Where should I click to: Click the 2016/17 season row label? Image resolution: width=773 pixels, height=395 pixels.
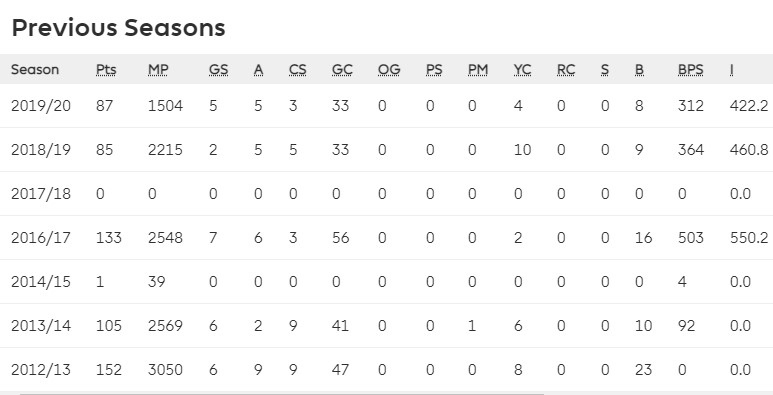tap(41, 238)
